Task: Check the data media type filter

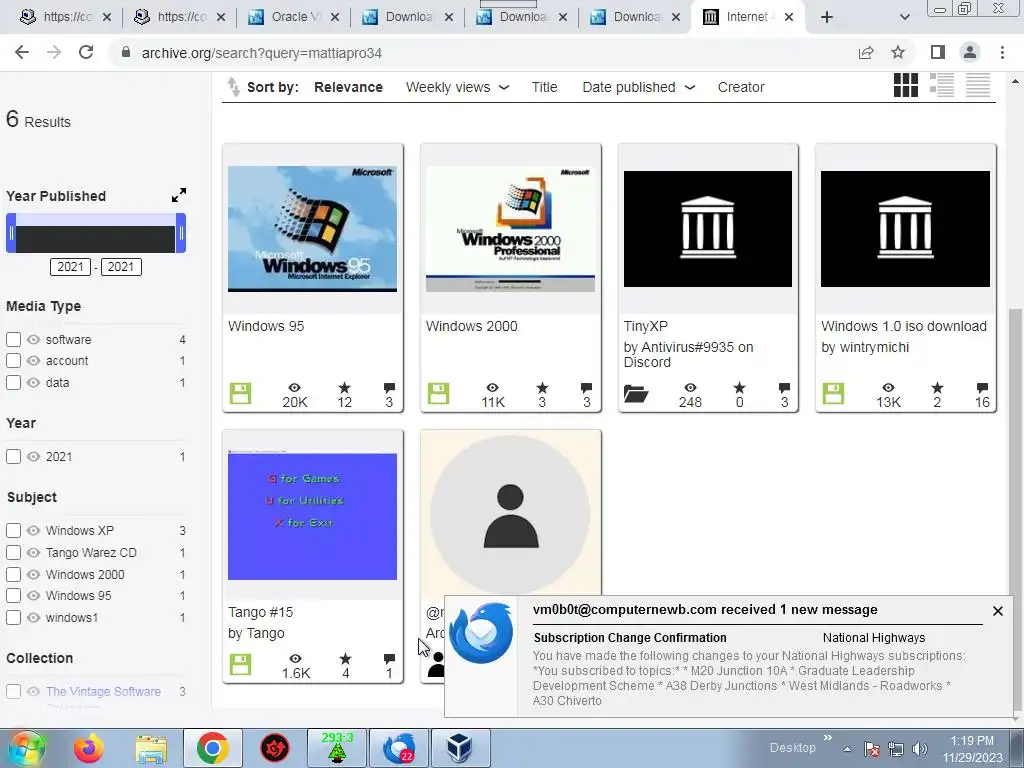Action: (x=13, y=383)
